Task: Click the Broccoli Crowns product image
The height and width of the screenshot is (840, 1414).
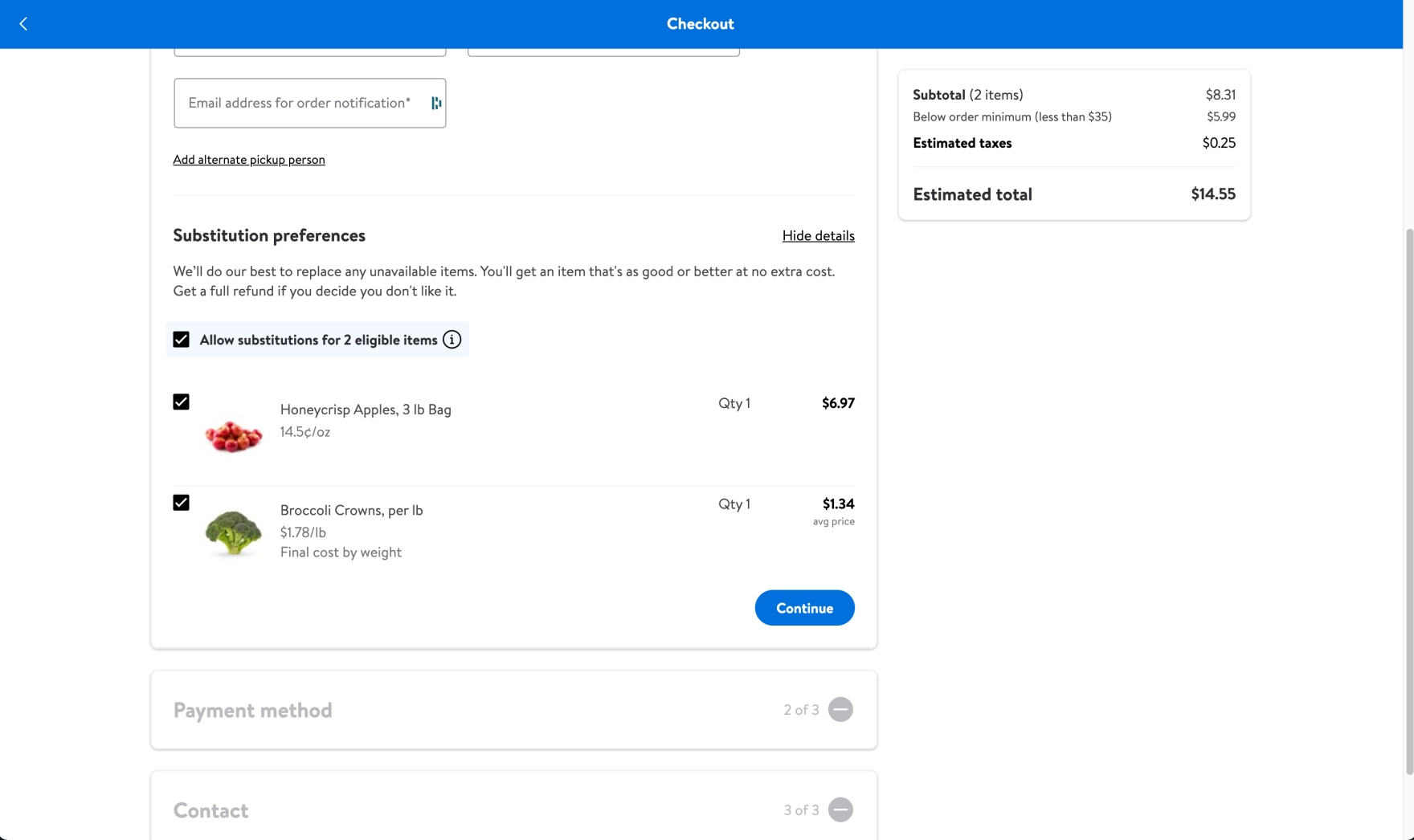Action: click(233, 532)
